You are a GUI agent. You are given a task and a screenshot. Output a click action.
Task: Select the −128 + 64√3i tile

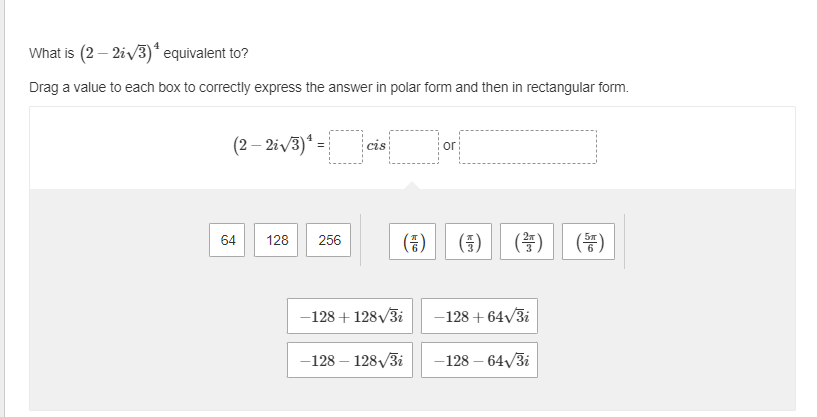[x=479, y=317]
